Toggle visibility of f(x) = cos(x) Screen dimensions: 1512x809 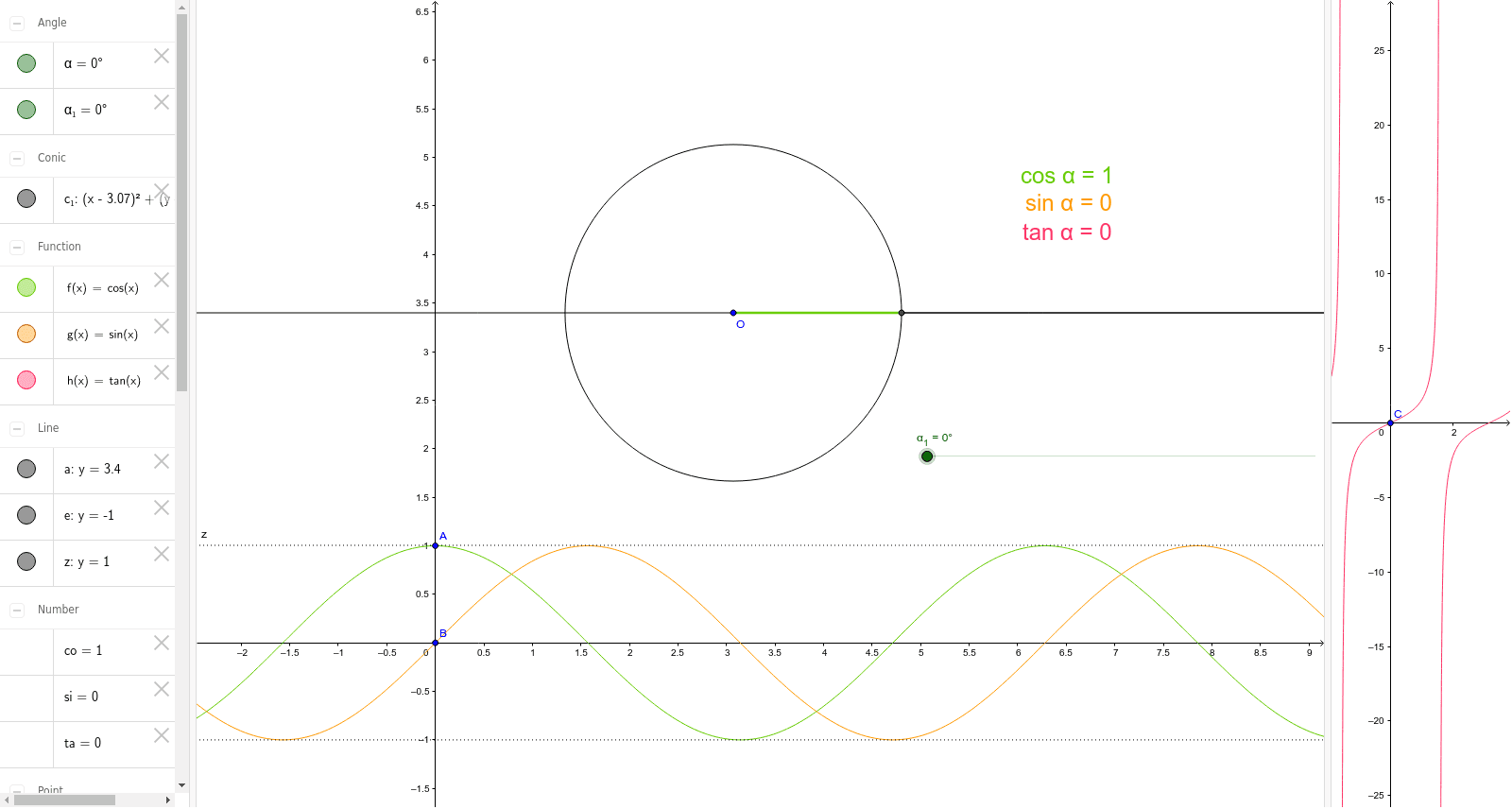pos(26,287)
